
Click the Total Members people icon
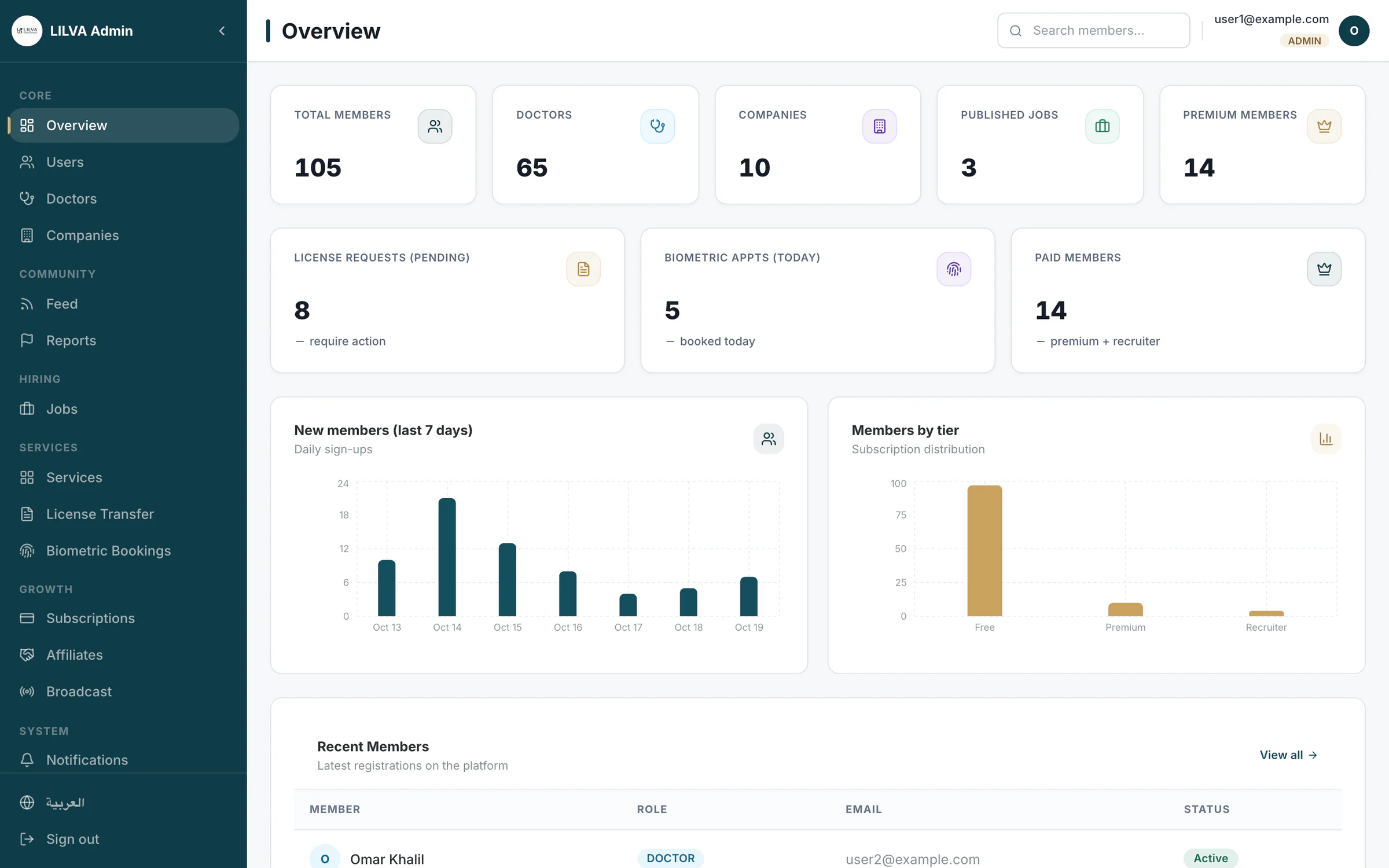click(435, 126)
